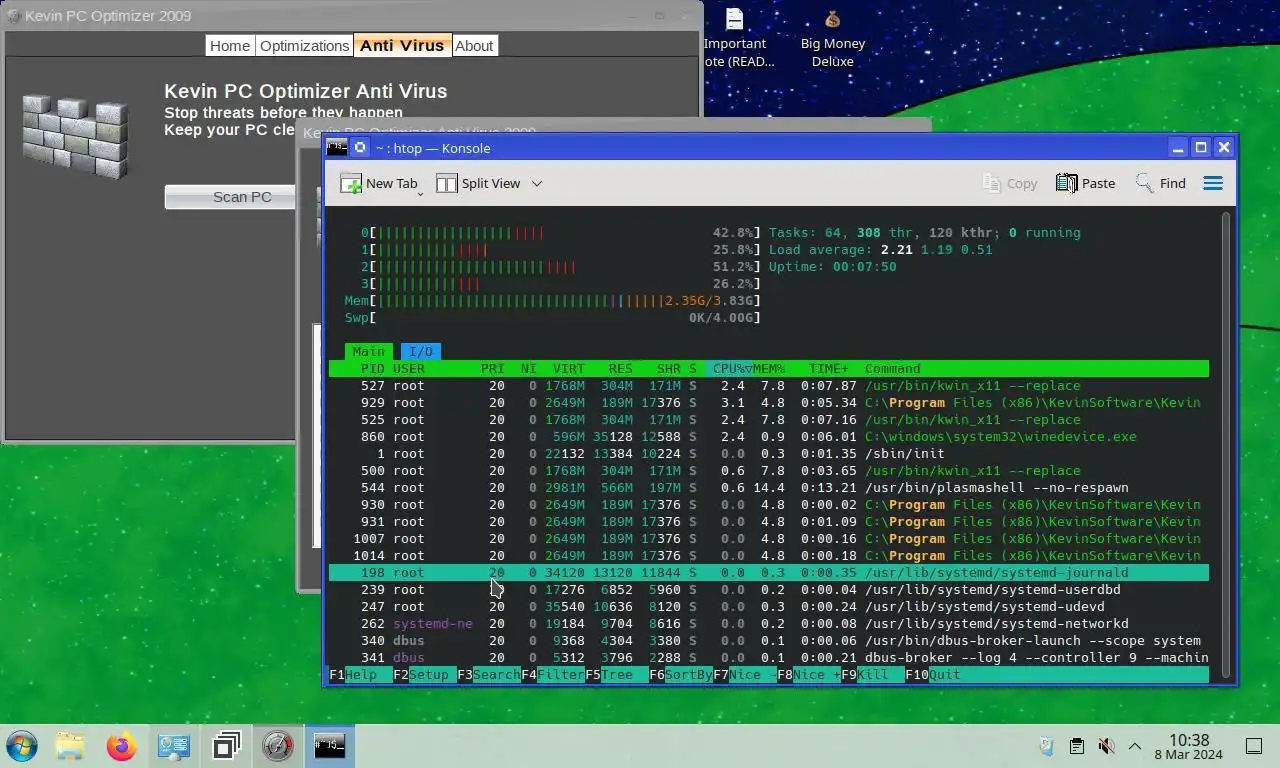Image resolution: width=1280 pixels, height=768 pixels.
Task: Click the CPU 0 usage meter
Action: [561, 232]
